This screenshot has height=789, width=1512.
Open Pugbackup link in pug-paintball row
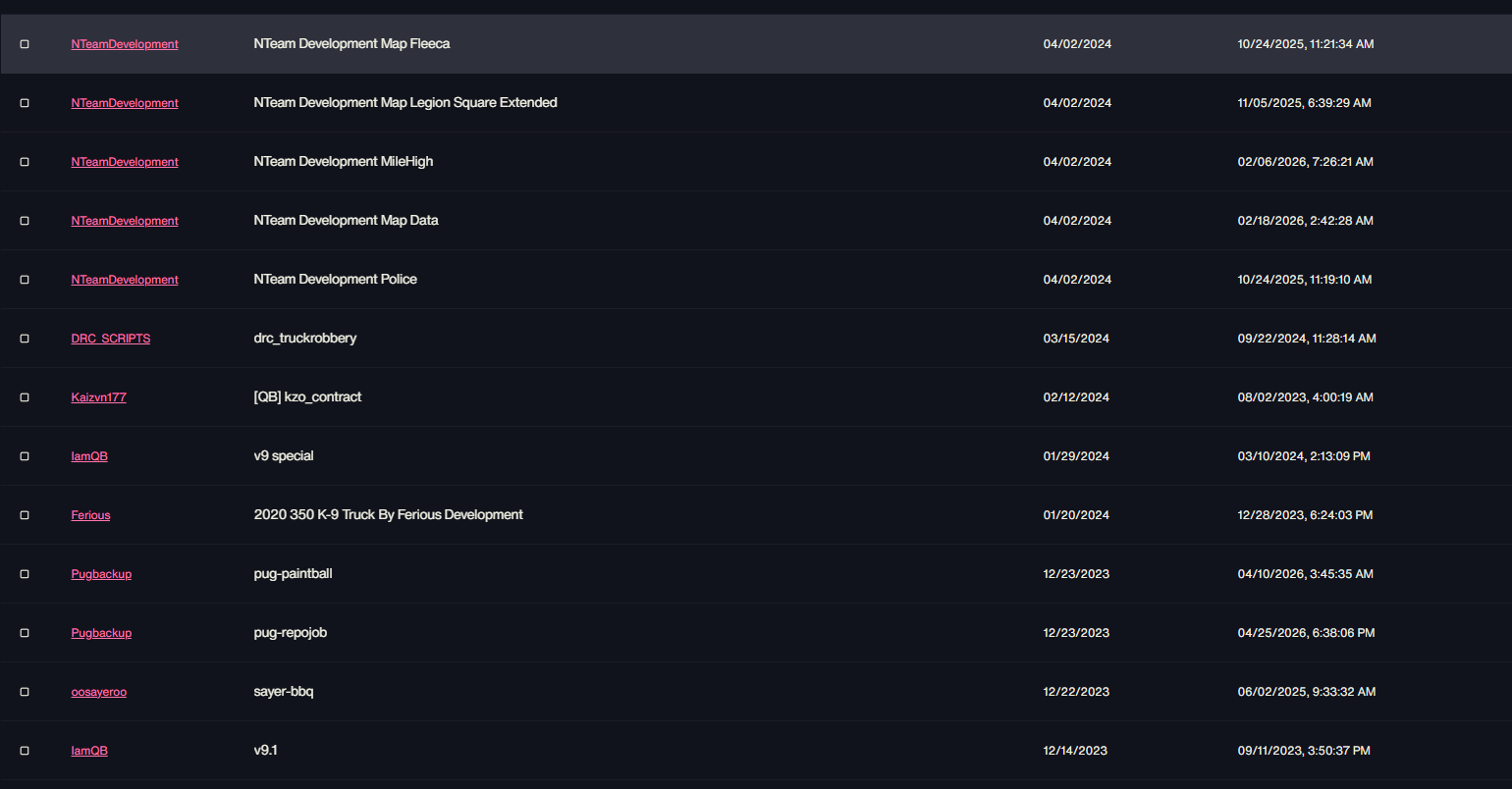[101, 574]
